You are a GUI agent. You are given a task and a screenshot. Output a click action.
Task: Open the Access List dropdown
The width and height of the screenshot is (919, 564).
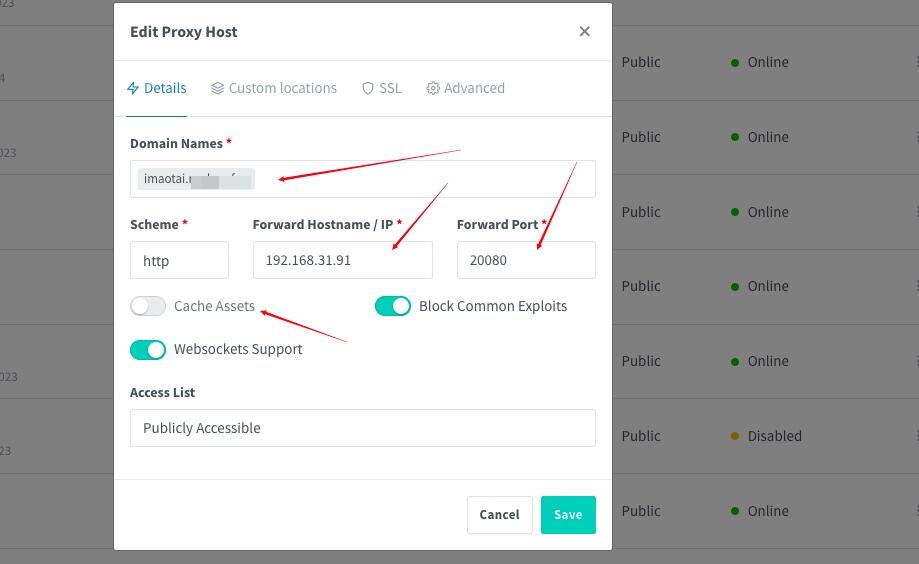363,428
